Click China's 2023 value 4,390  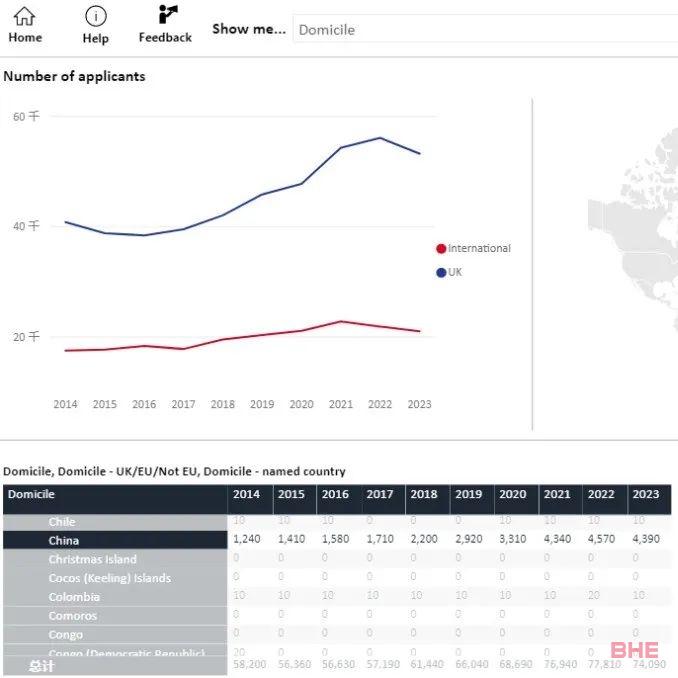(x=646, y=541)
